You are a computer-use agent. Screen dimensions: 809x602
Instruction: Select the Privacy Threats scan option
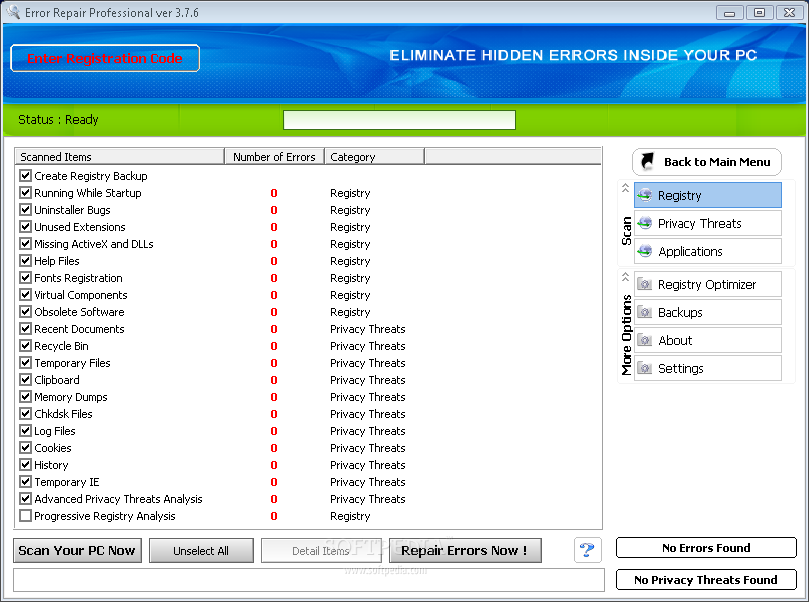click(708, 223)
